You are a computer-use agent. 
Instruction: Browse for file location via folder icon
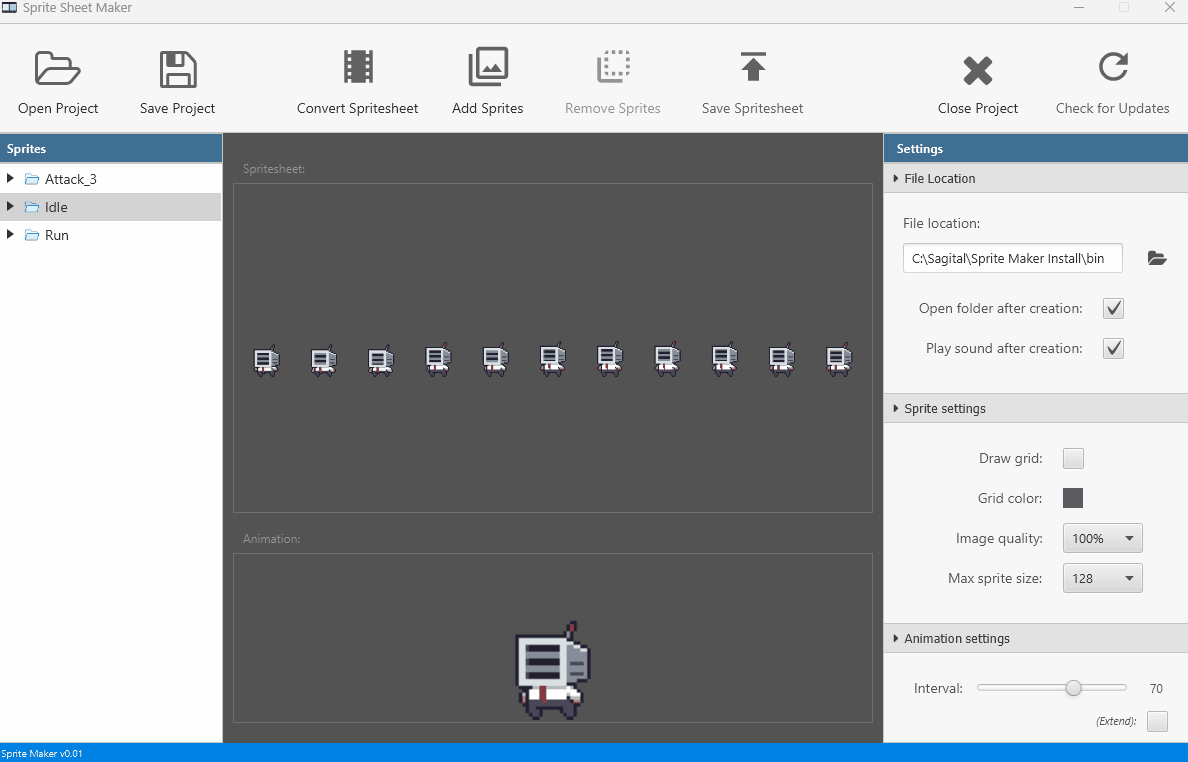coord(1157,258)
